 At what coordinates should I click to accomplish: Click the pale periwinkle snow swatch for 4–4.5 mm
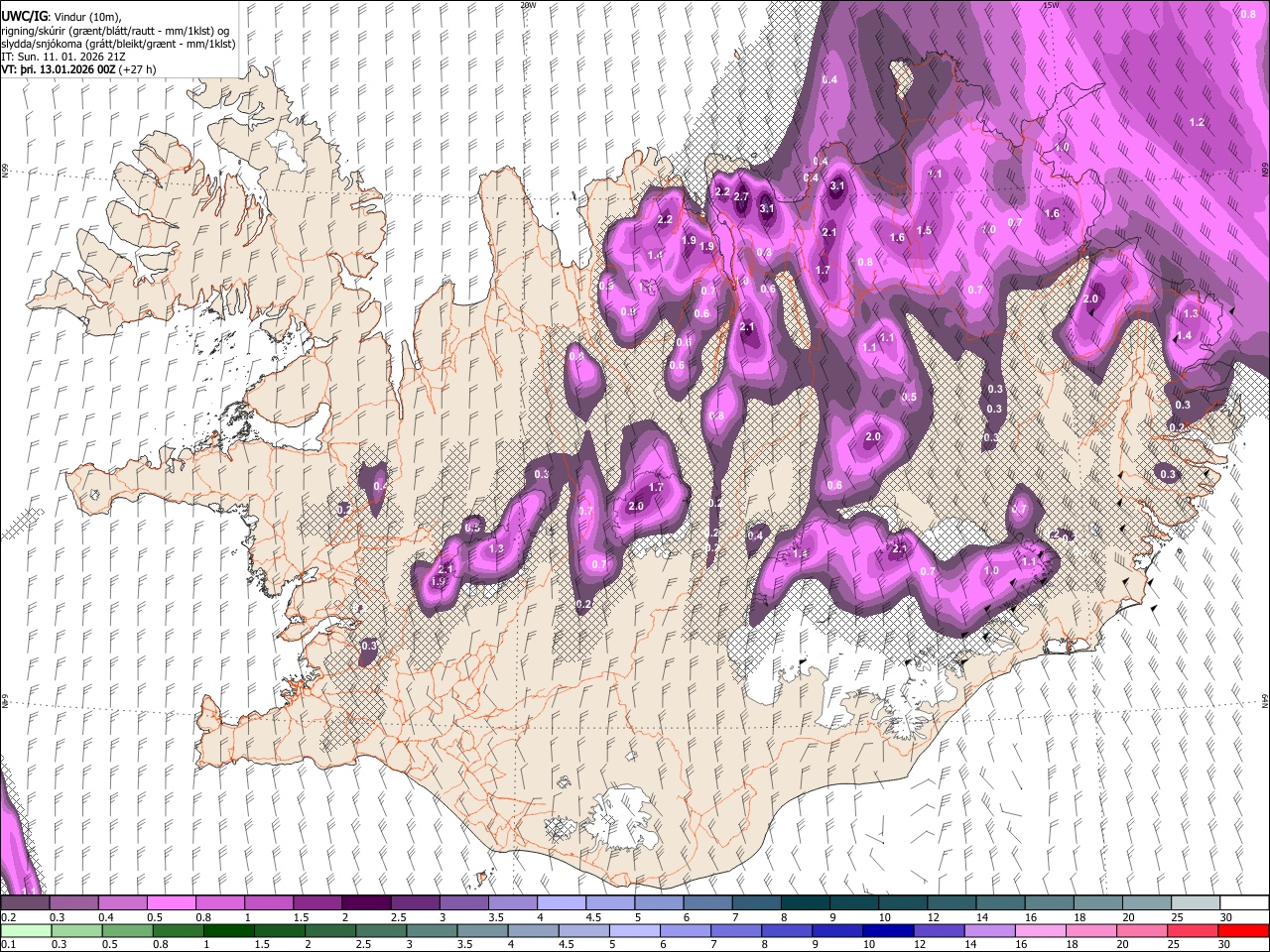(562, 903)
